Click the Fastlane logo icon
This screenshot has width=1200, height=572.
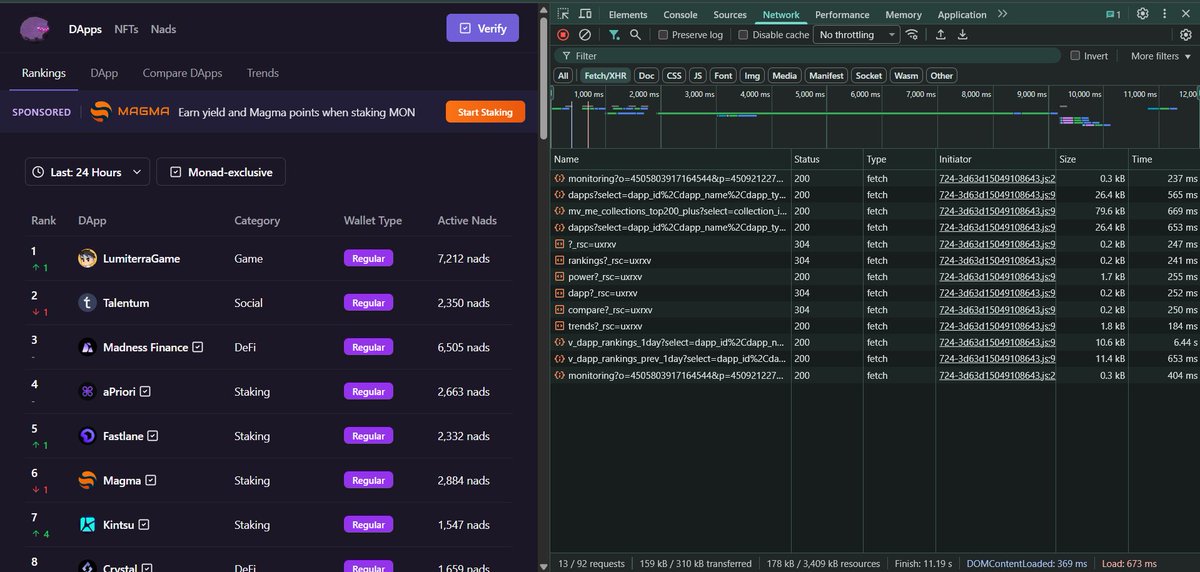tap(87, 436)
